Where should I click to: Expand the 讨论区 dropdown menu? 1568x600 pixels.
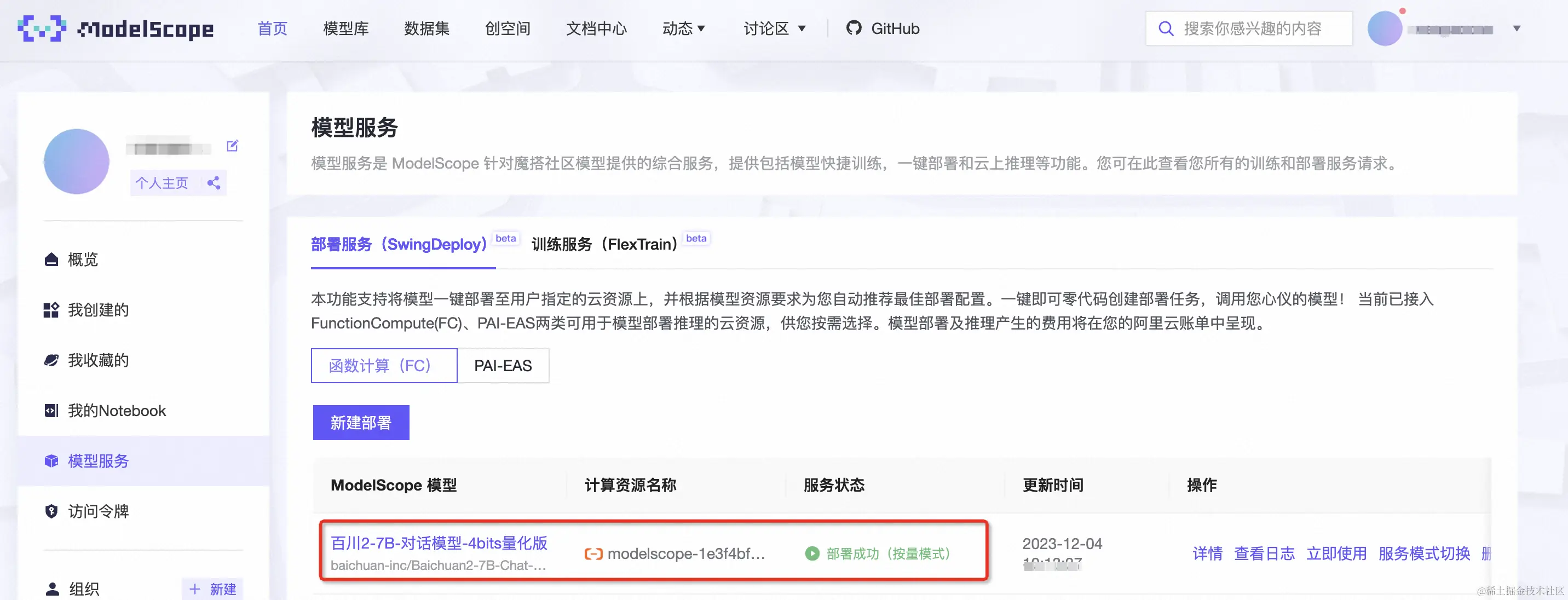[774, 28]
